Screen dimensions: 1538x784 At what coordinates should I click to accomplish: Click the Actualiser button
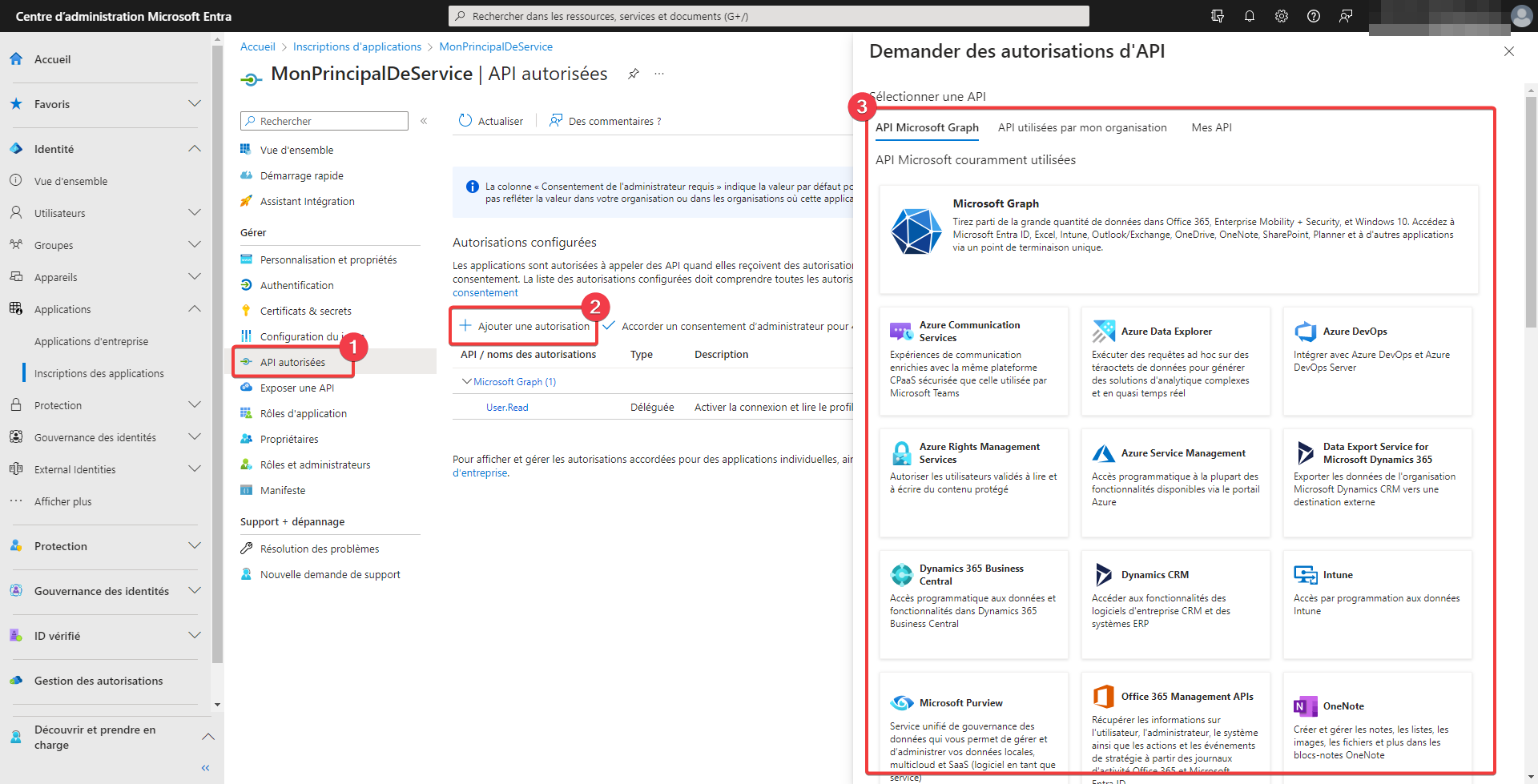[x=491, y=121]
